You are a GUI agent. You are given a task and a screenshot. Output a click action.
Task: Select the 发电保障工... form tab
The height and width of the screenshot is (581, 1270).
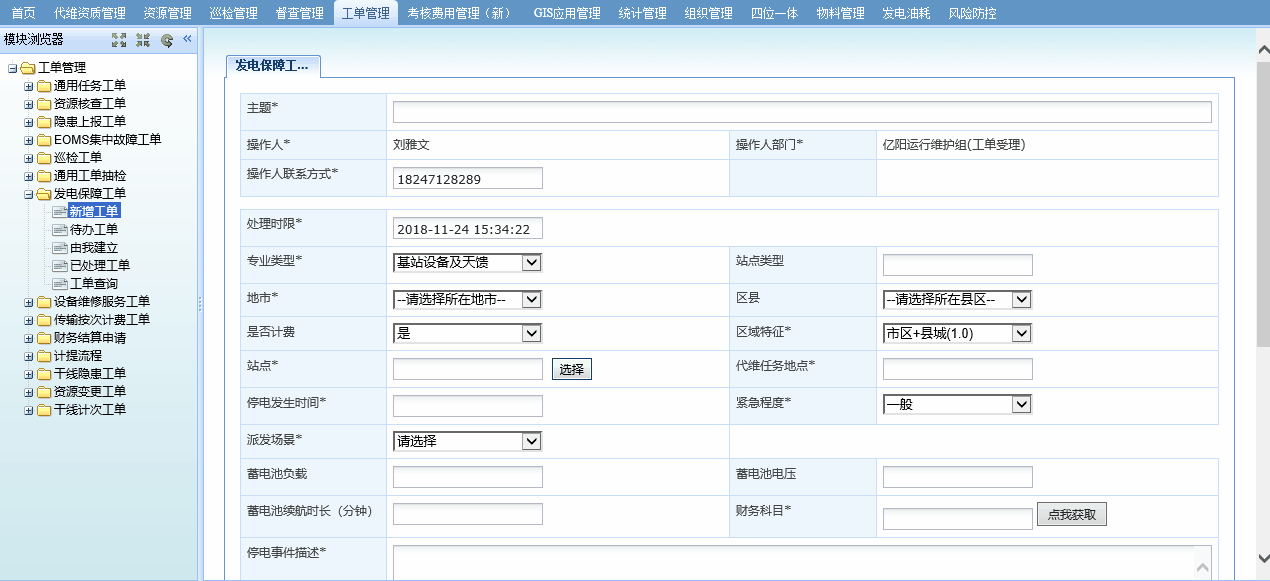(272, 66)
